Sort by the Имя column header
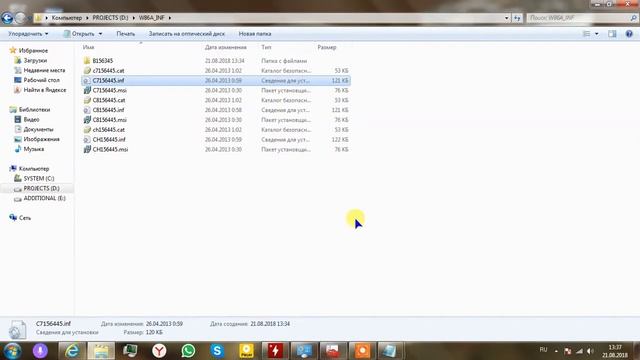640x360 pixels. coord(88,47)
